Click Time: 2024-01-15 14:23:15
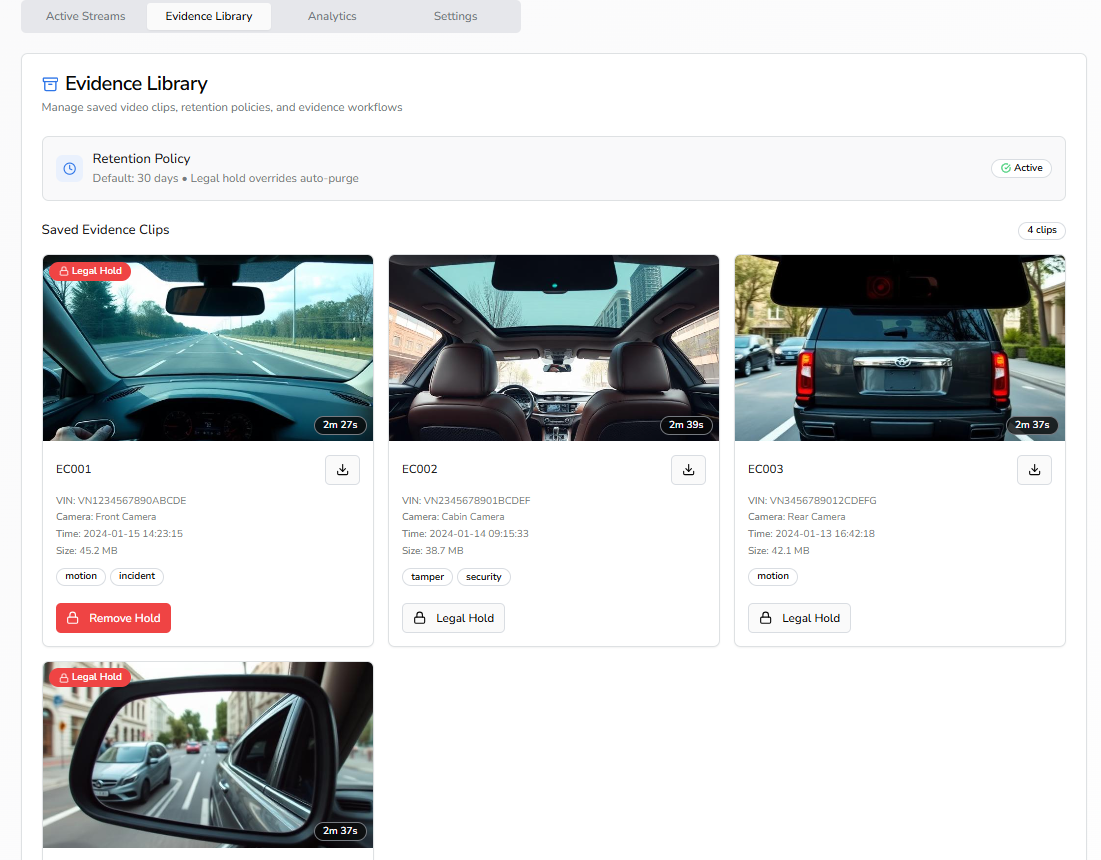This screenshot has width=1101, height=860. click(119, 534)
